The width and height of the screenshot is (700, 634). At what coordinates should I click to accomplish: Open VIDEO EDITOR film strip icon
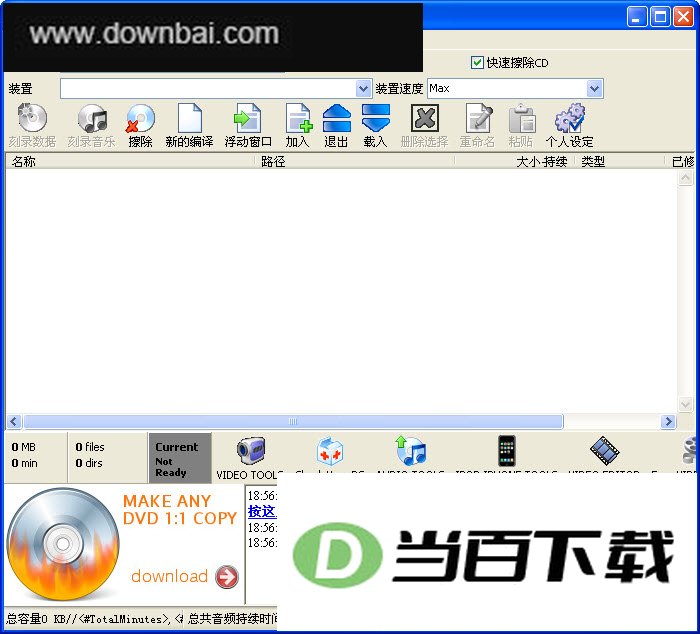point(604,451)
